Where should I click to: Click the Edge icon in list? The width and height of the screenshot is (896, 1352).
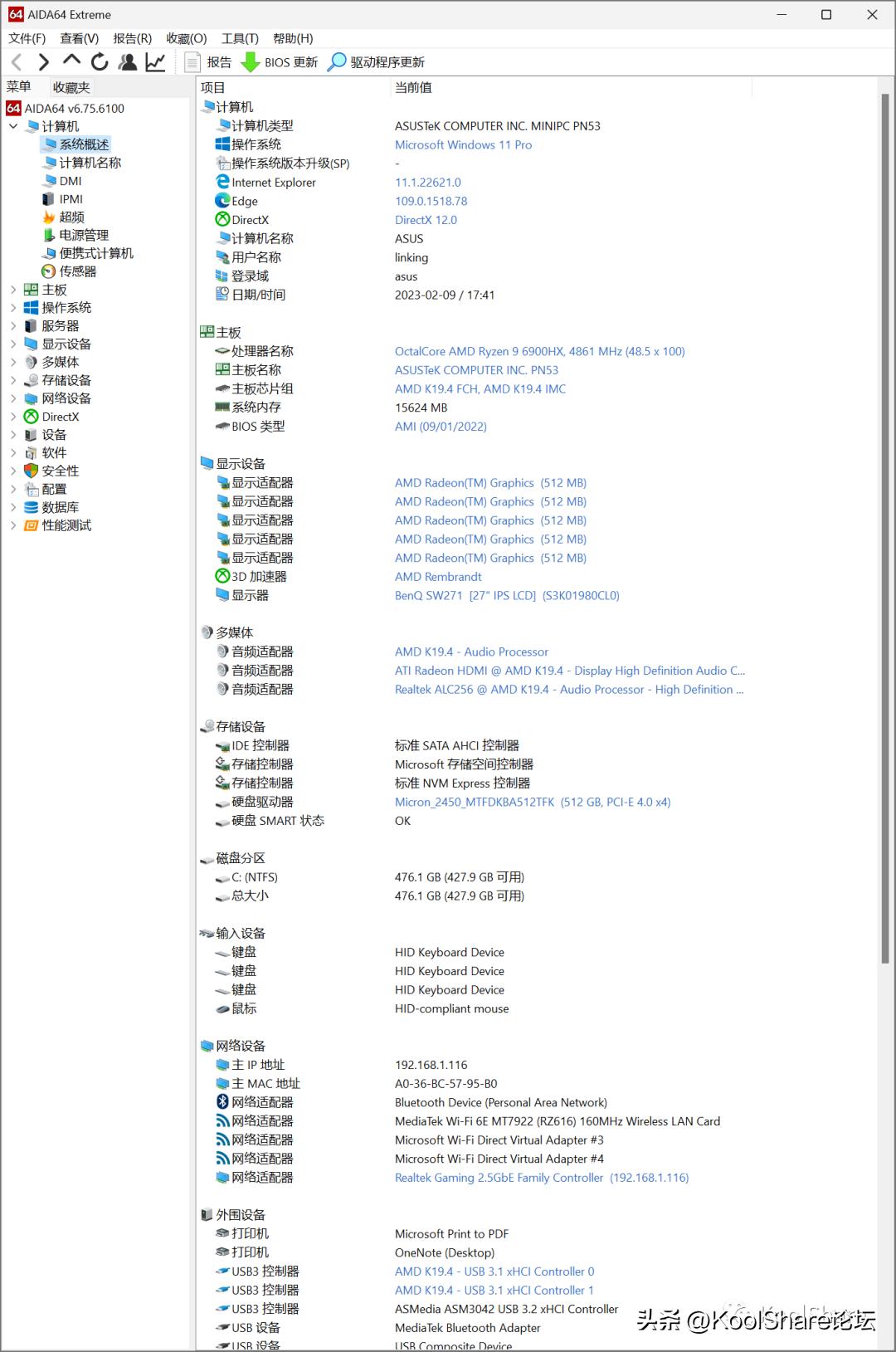(x=222, y=201)
